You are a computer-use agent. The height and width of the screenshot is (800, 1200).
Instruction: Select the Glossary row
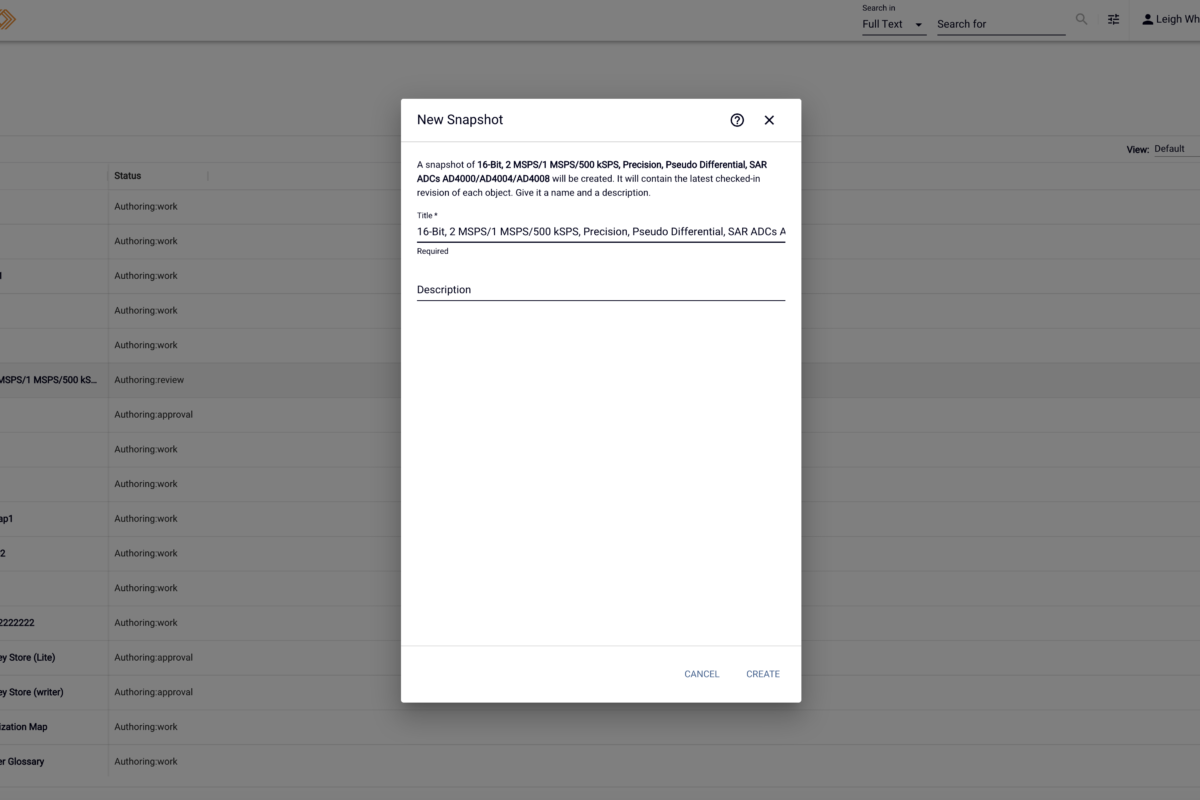coord(600,762)
